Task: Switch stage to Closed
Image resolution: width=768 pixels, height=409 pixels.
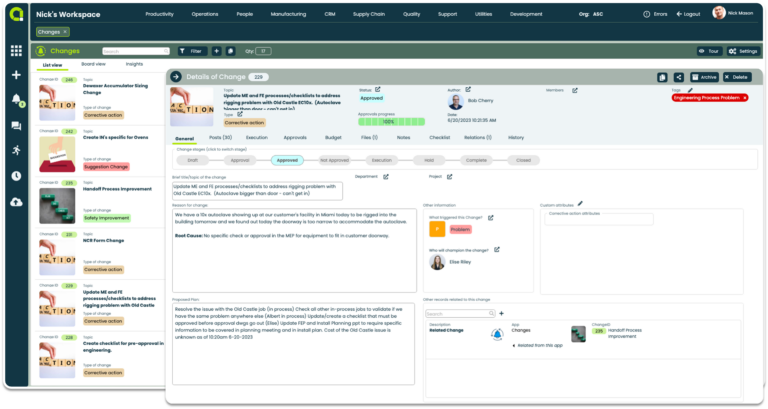Action: pyautogui.click(x=524, y=160)
